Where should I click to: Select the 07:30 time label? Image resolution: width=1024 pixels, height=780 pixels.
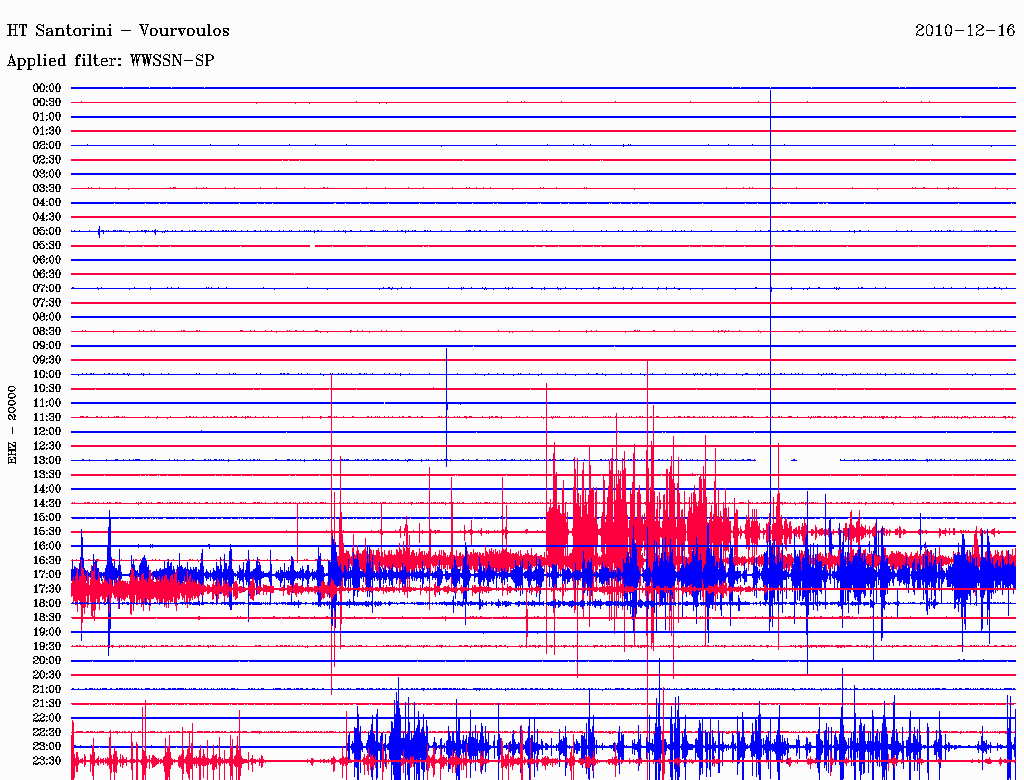pos(47,303)
